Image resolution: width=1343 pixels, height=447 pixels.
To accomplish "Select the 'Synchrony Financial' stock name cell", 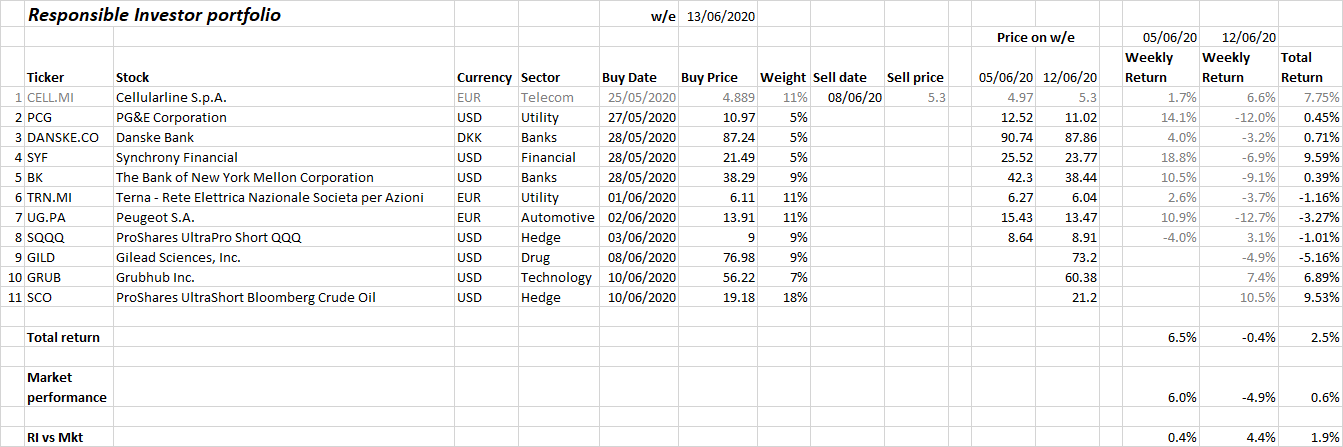I will tap(175, 157).
